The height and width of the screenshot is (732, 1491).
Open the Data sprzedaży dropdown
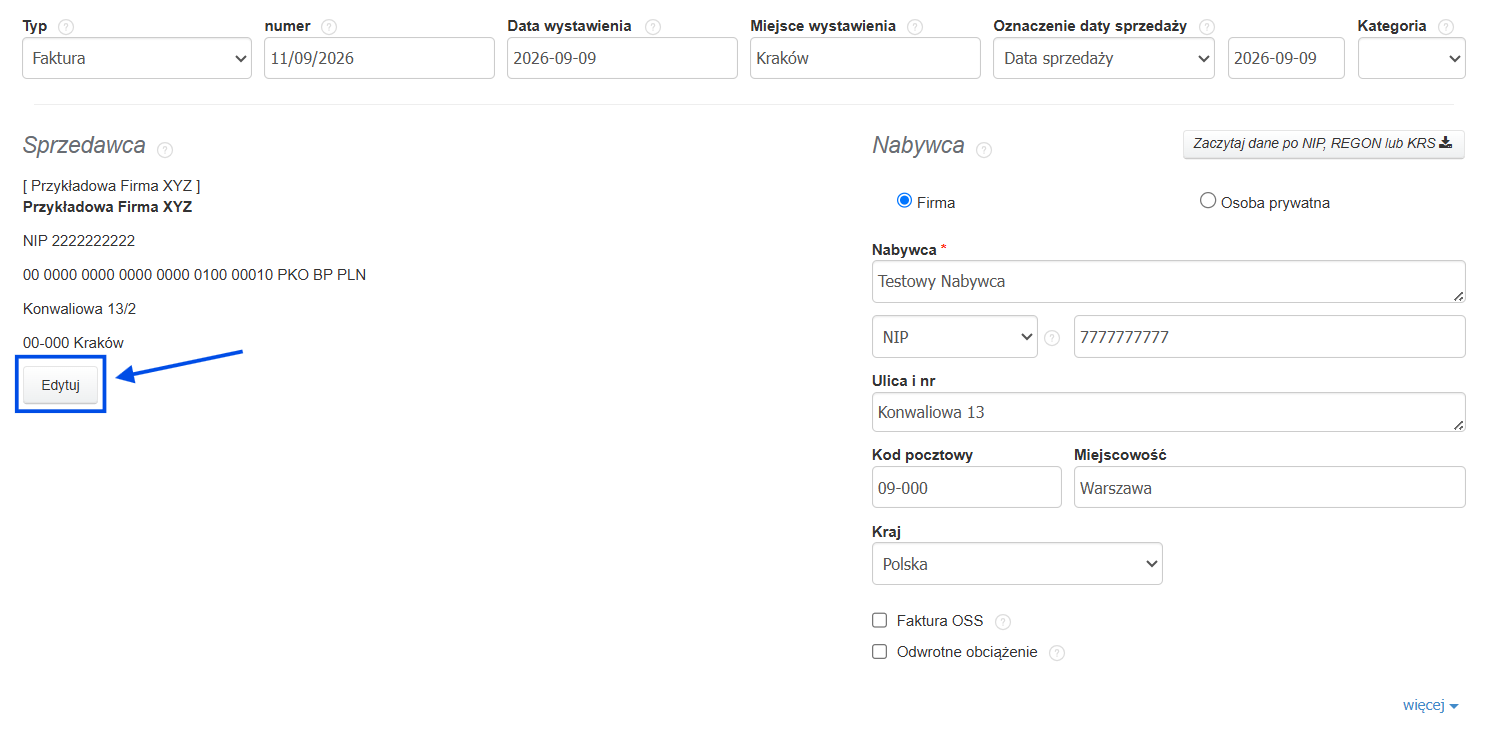pos(1104,58)
